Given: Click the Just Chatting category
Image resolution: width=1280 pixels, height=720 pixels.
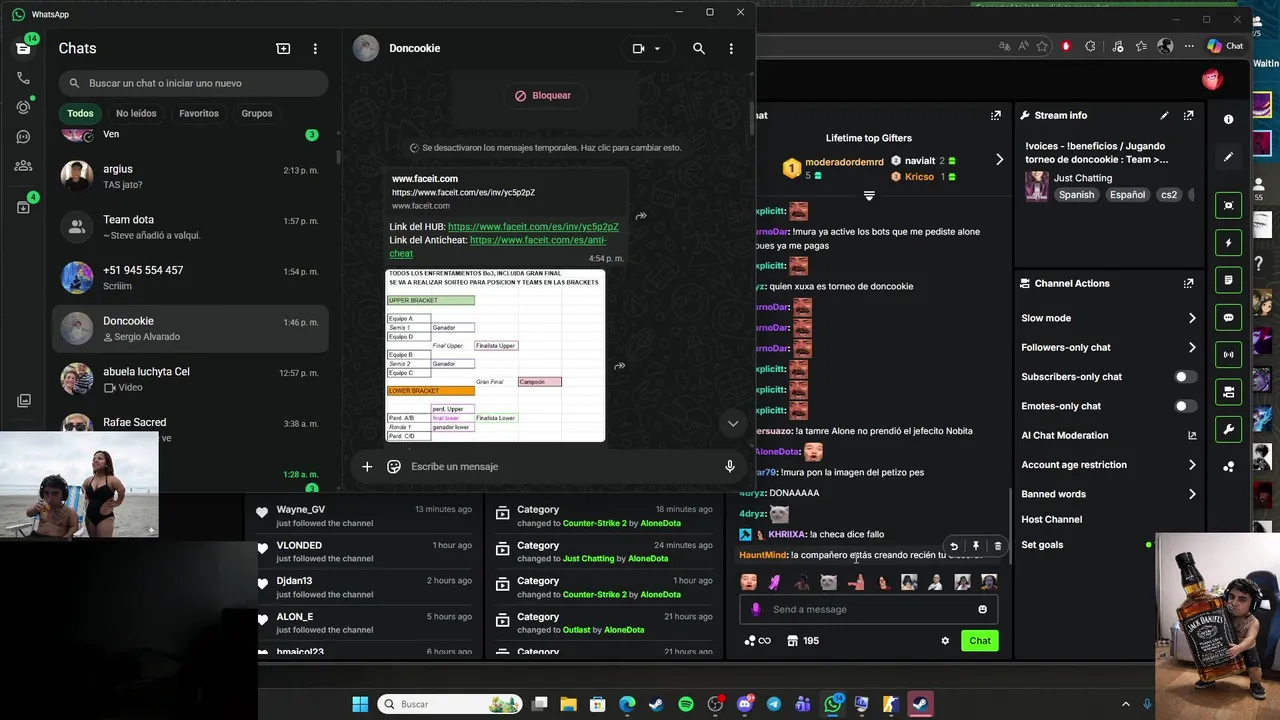Looking at the screenshot, I should tap(1083, 178).
